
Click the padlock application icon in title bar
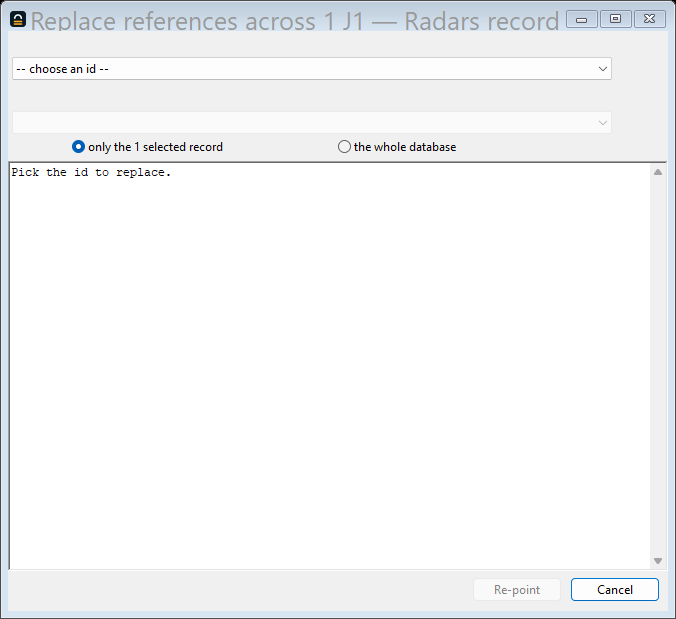18,19
